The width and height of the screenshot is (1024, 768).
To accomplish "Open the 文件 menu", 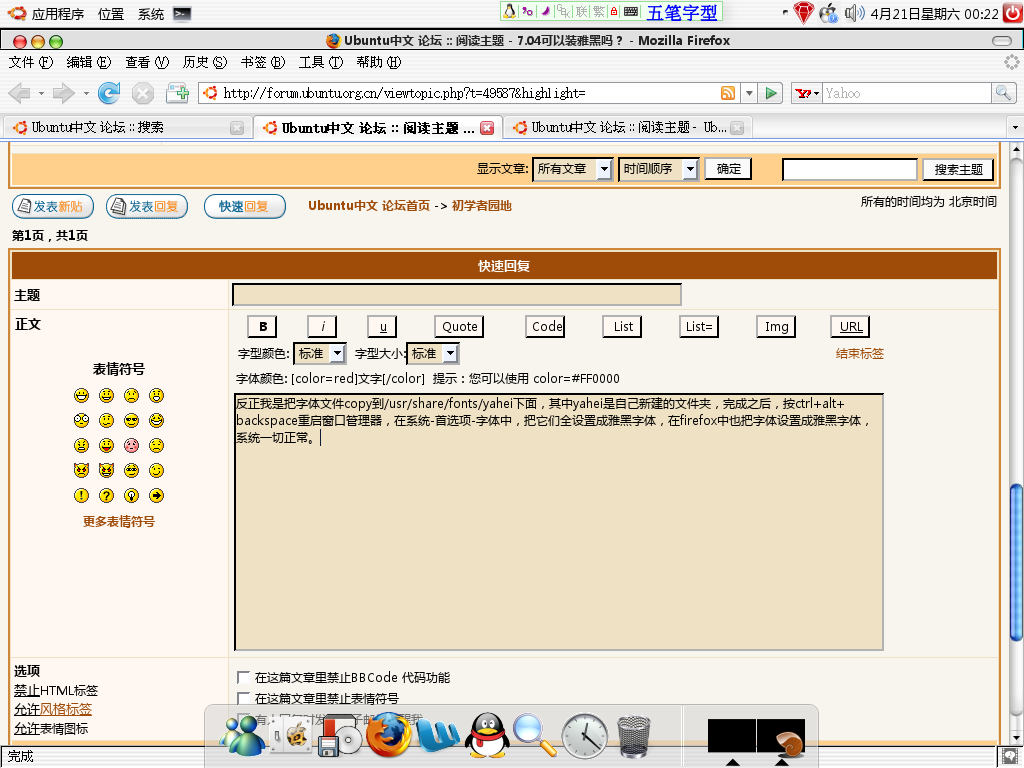I will click(30, 62).
